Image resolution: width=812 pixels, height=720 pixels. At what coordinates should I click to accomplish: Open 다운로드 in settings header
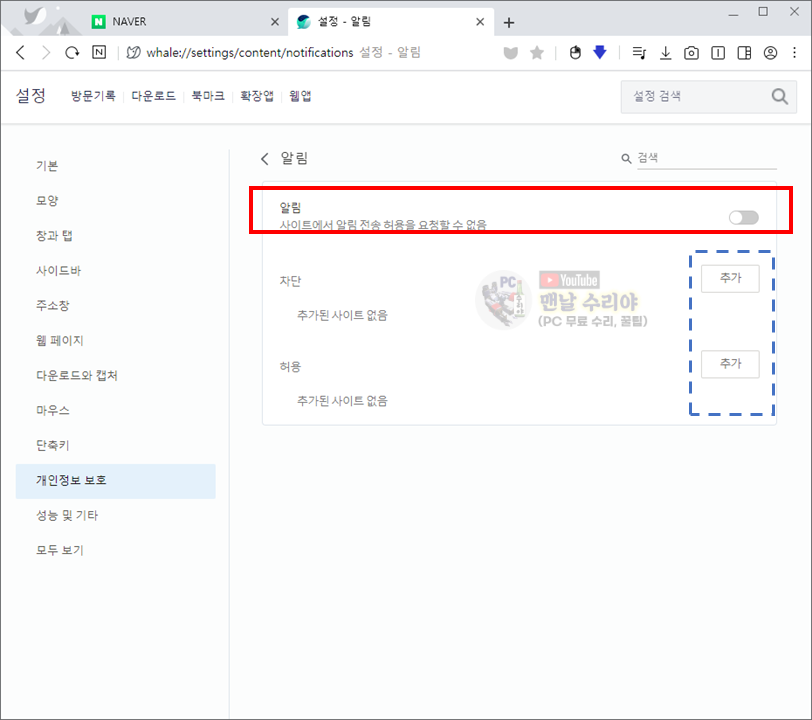[x=153, y=96]
